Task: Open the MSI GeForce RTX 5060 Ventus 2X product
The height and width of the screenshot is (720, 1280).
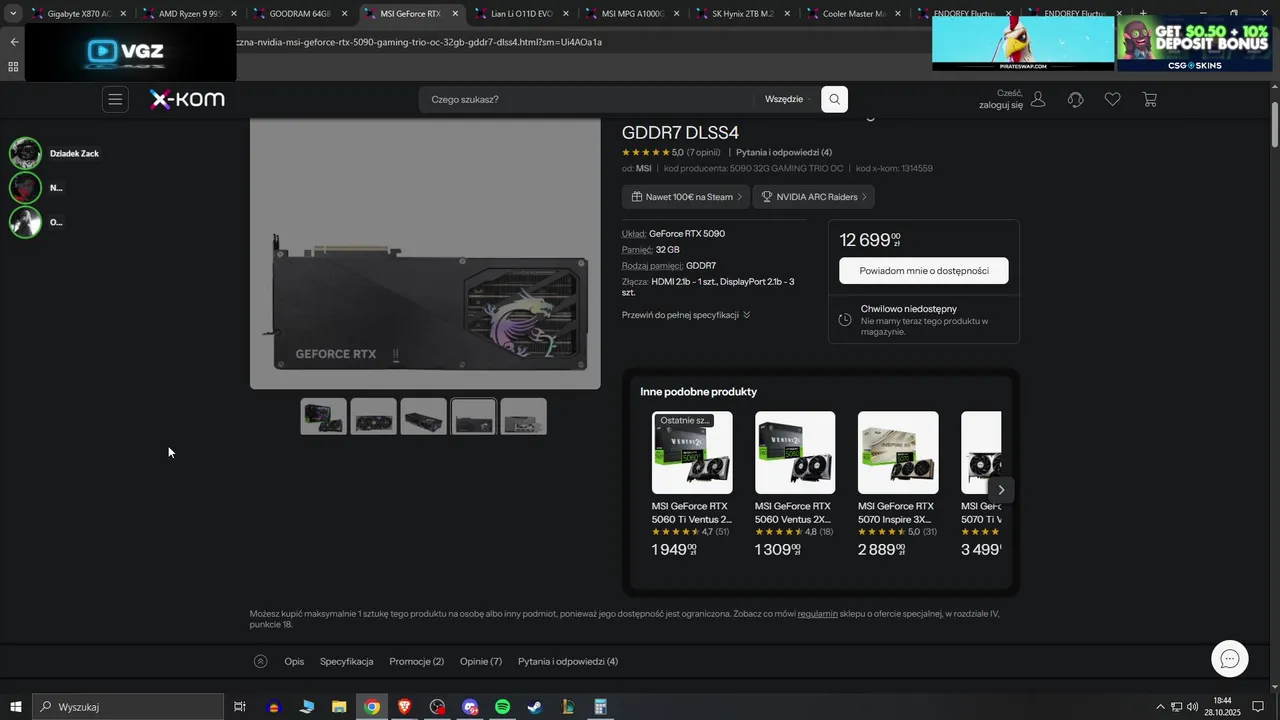Action: tap(795, 485)
